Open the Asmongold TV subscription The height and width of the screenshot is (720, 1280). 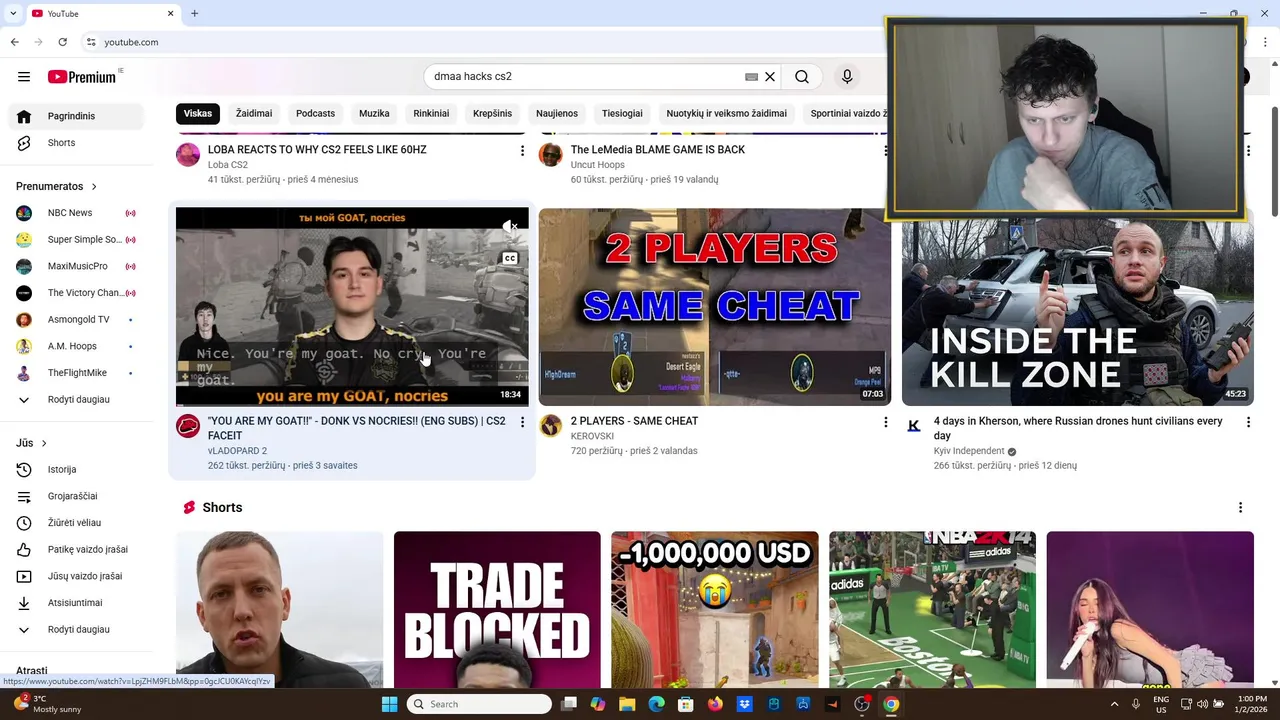(76, 320)
